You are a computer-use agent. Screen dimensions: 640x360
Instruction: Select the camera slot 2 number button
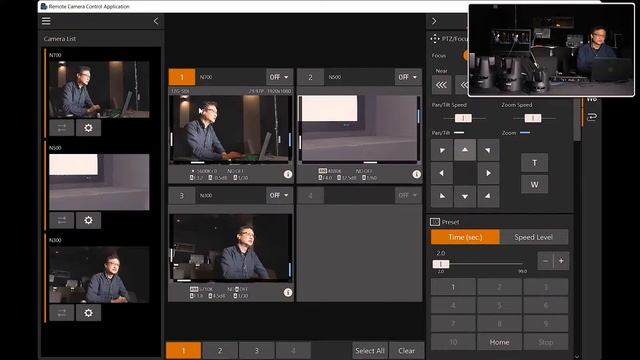310,77
